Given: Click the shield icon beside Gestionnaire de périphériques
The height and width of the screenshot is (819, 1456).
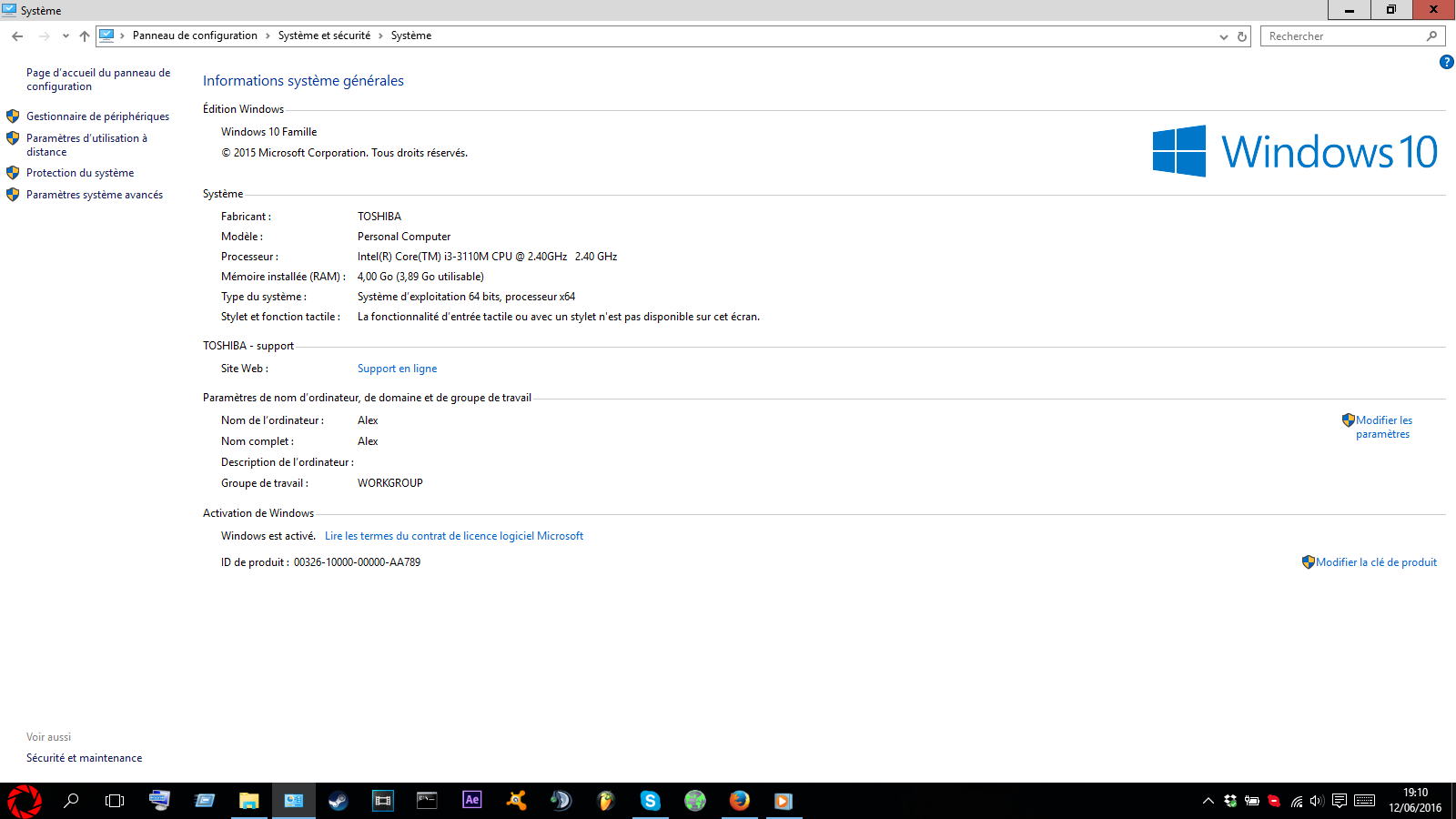Looking at the screenshot, I should tap(13, 116).
